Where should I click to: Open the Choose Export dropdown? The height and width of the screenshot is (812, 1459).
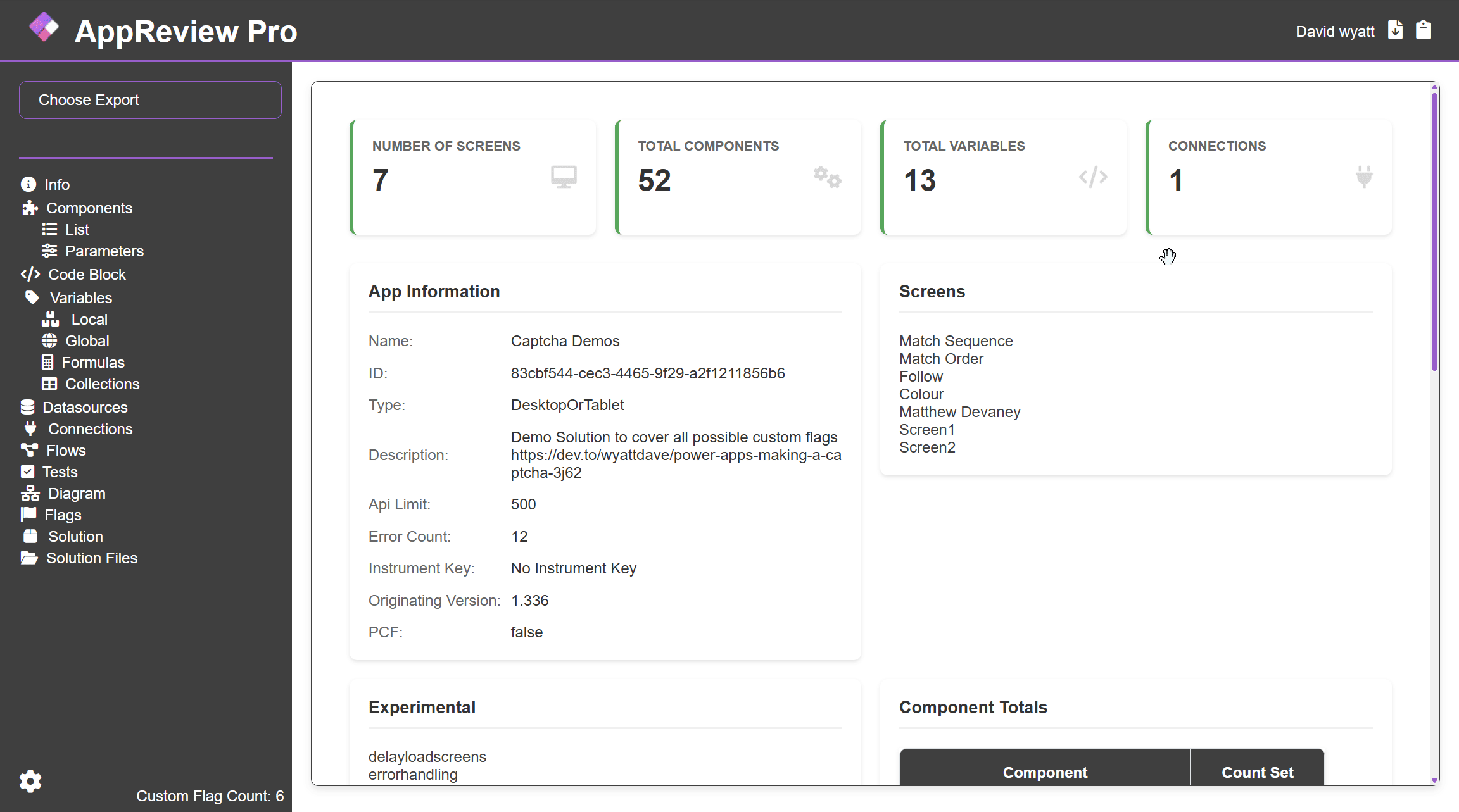(149, 99)
